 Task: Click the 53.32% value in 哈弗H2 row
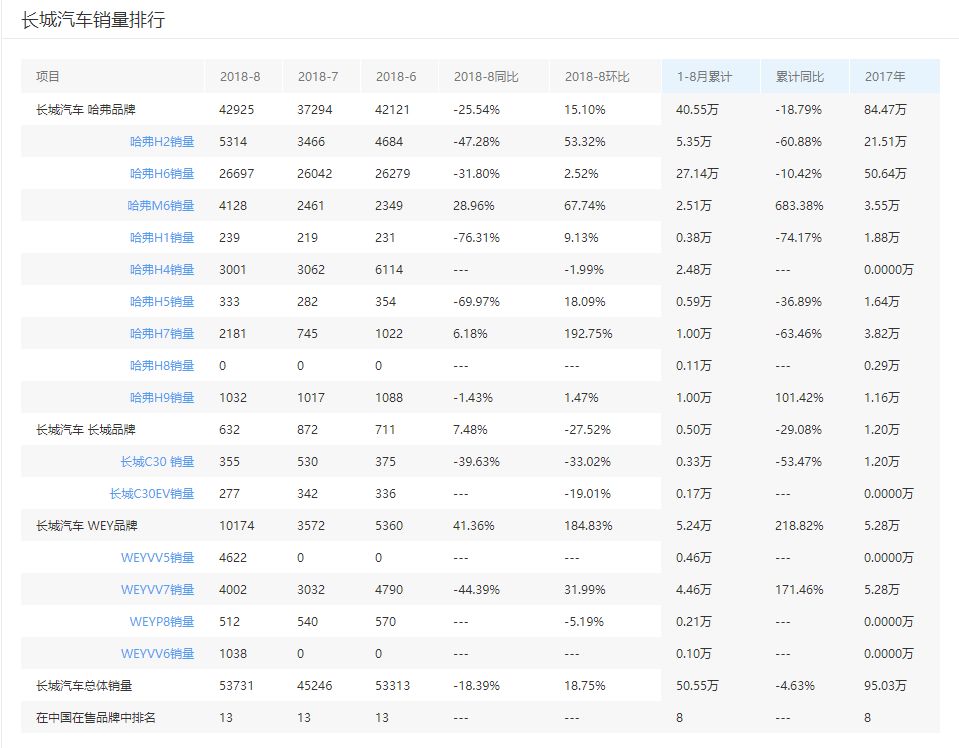[x=585, y=142]
